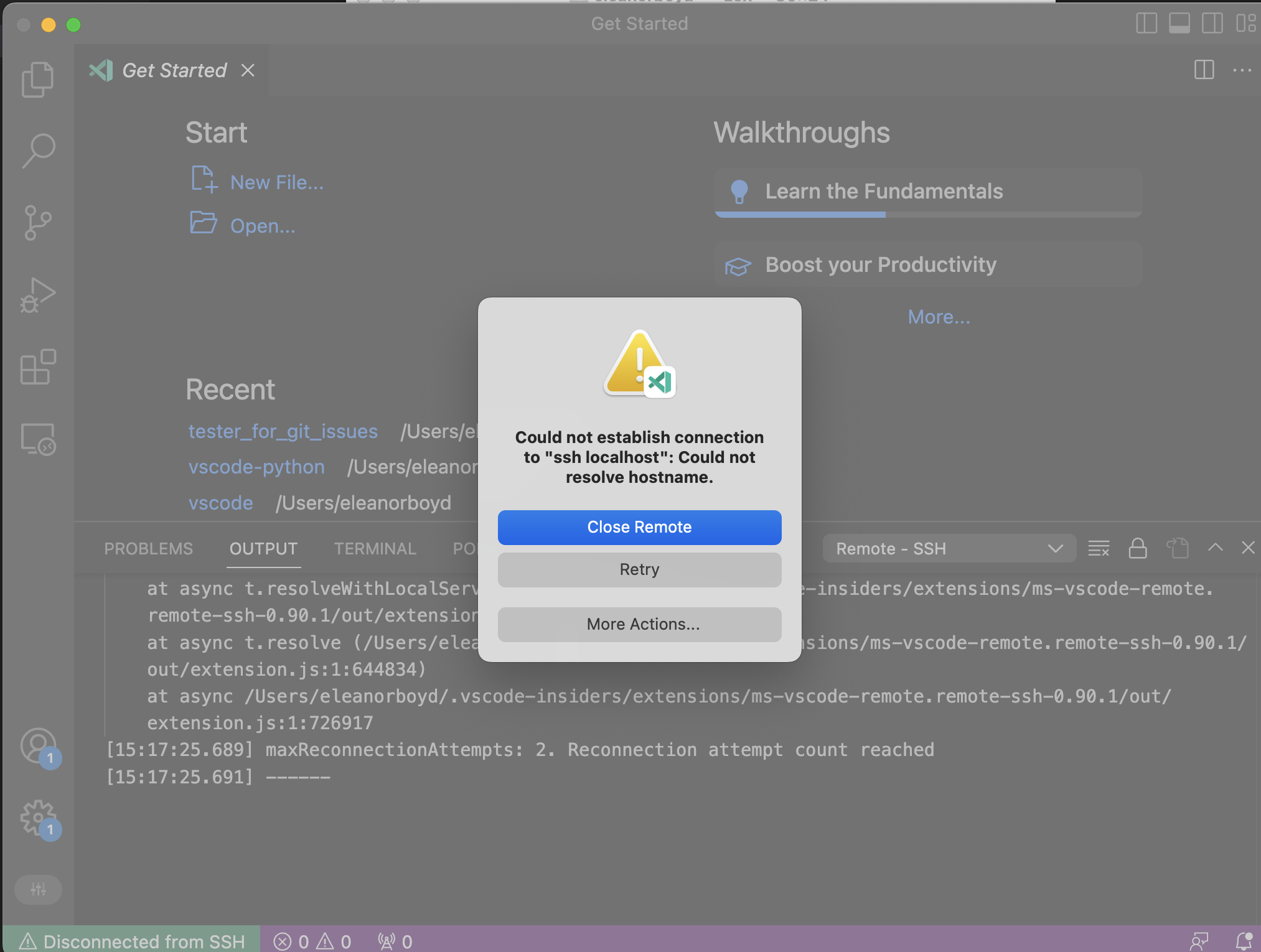
Task: Toggle the panel layout visibility
Action: [x=1179, y=24]
